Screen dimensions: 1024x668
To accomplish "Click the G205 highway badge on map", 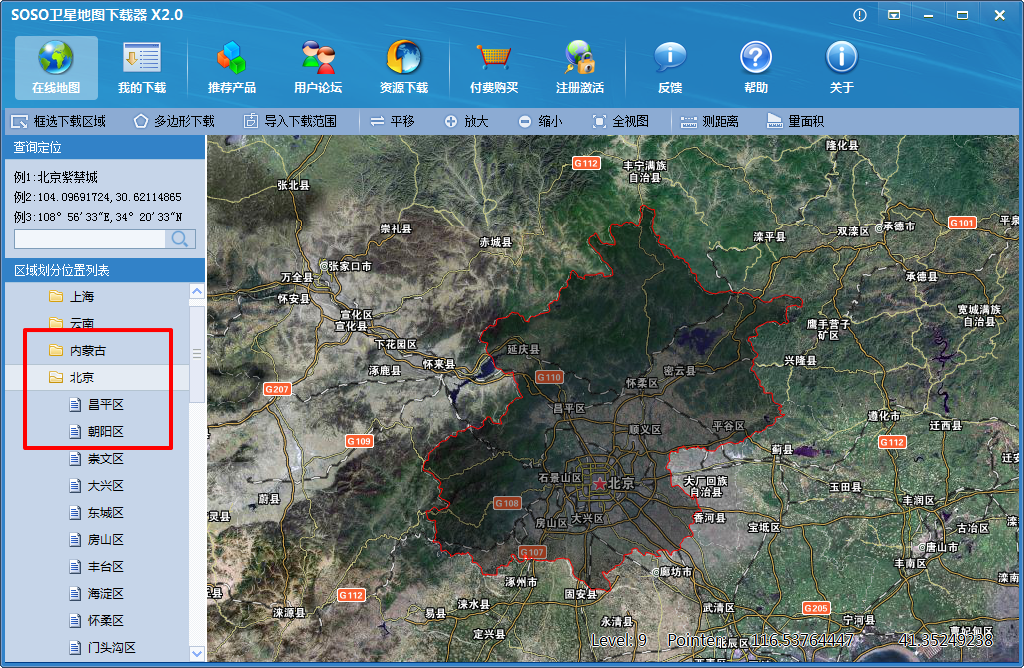I will [x=816, y=608].
